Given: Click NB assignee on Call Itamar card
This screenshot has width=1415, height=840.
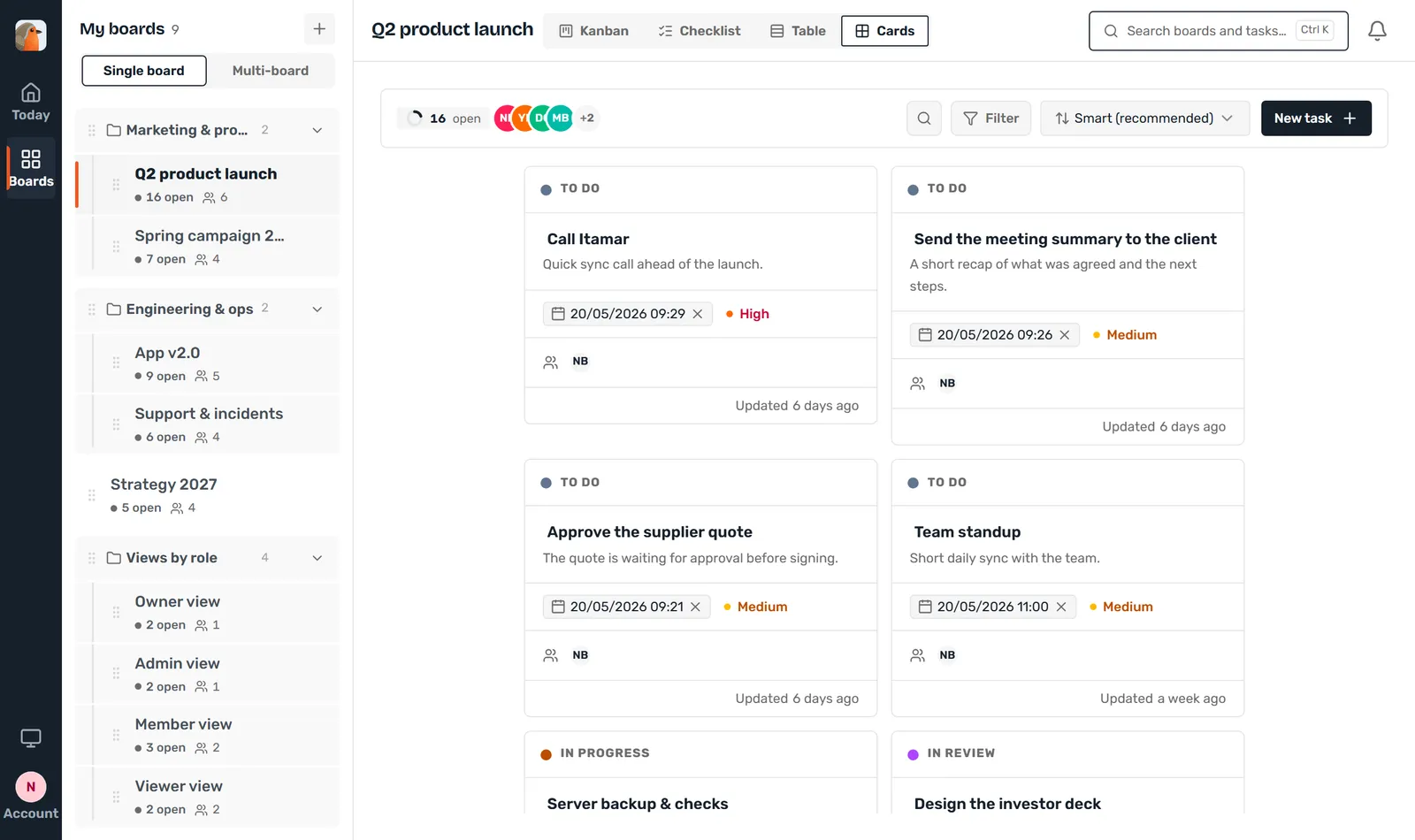Looking at the screenshot, I should [580, 362].
